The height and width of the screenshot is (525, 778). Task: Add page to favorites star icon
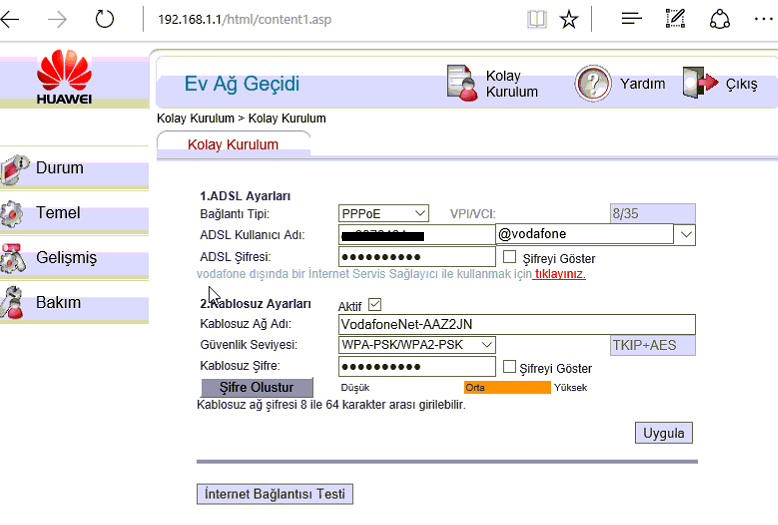coord(569,19)
